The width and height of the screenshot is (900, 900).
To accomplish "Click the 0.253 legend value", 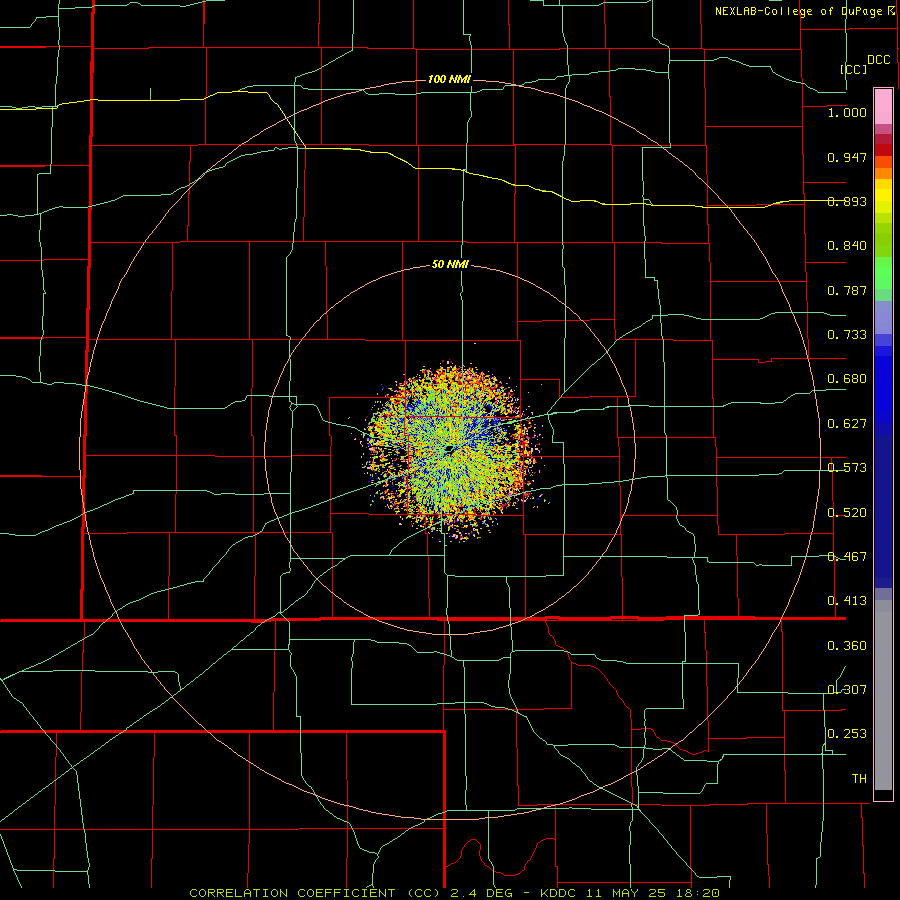I will click(x=847, y=734).
